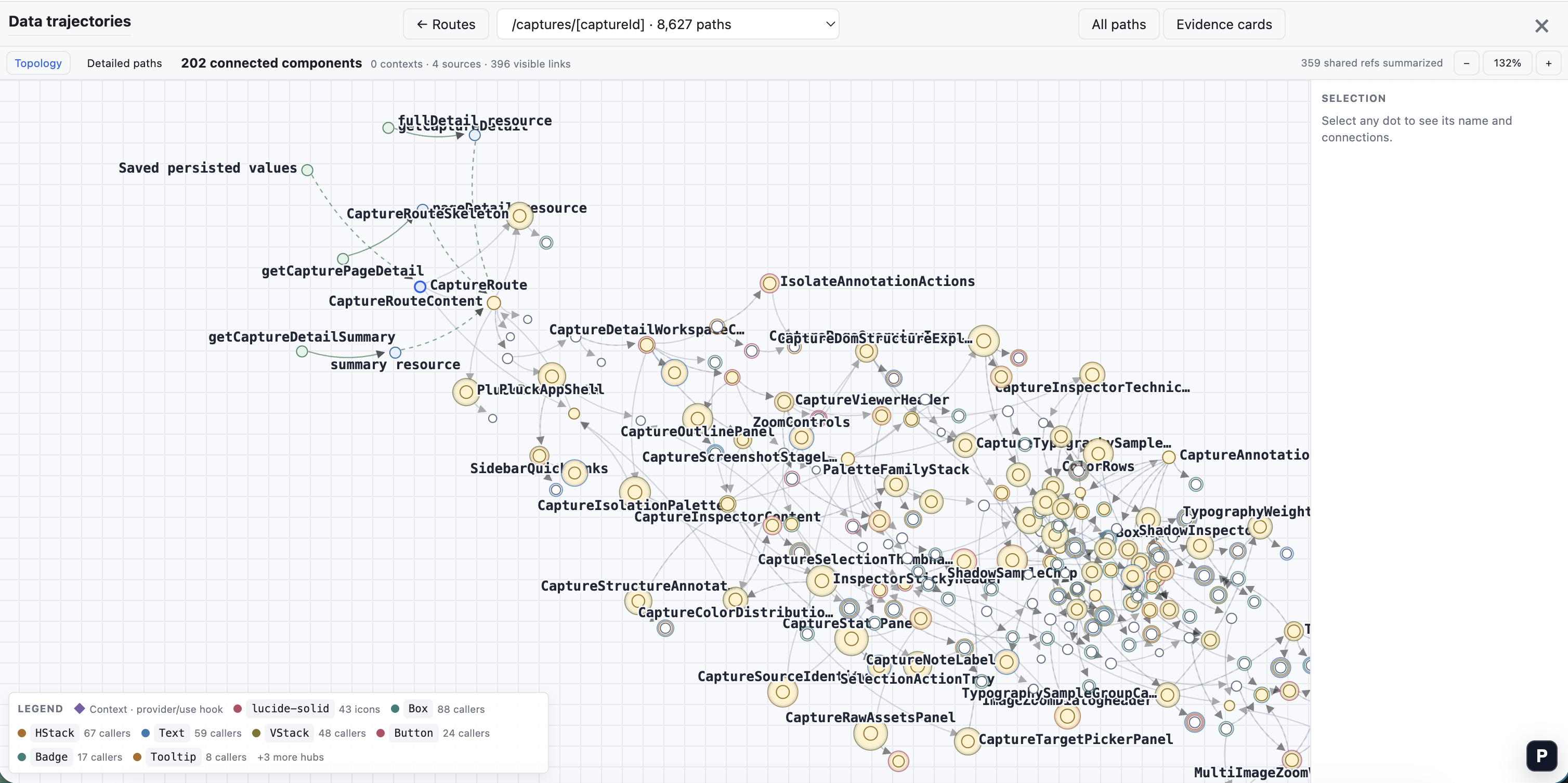Screen dimensions: 1568x783
Task: Expand the +3 more hubs link
Action: [x=290, y=758]
